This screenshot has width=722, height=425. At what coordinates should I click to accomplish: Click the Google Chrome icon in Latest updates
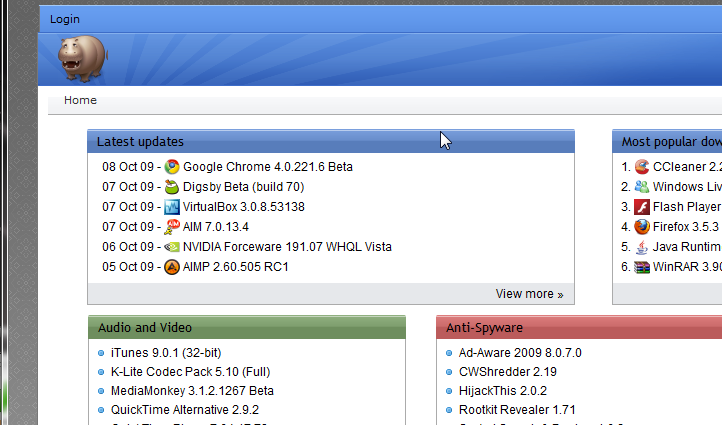(172, 167)
